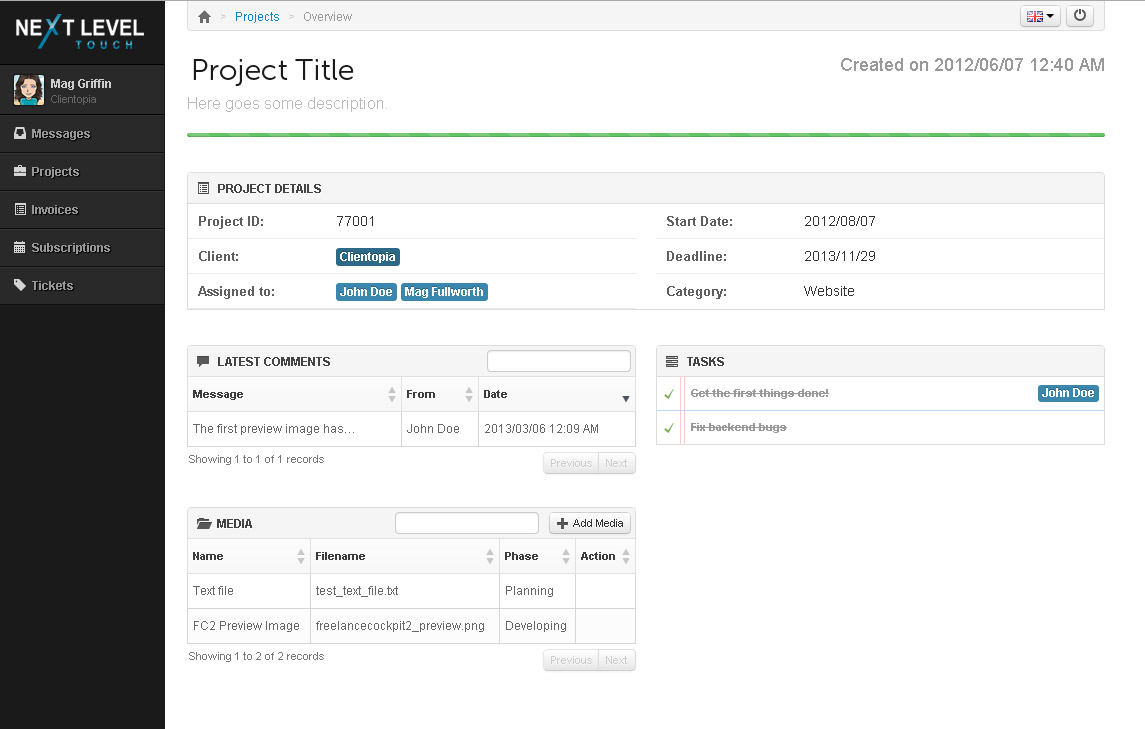Open Projects breadcrumb link
1145x729 pixels.
(x=257, y=17)
